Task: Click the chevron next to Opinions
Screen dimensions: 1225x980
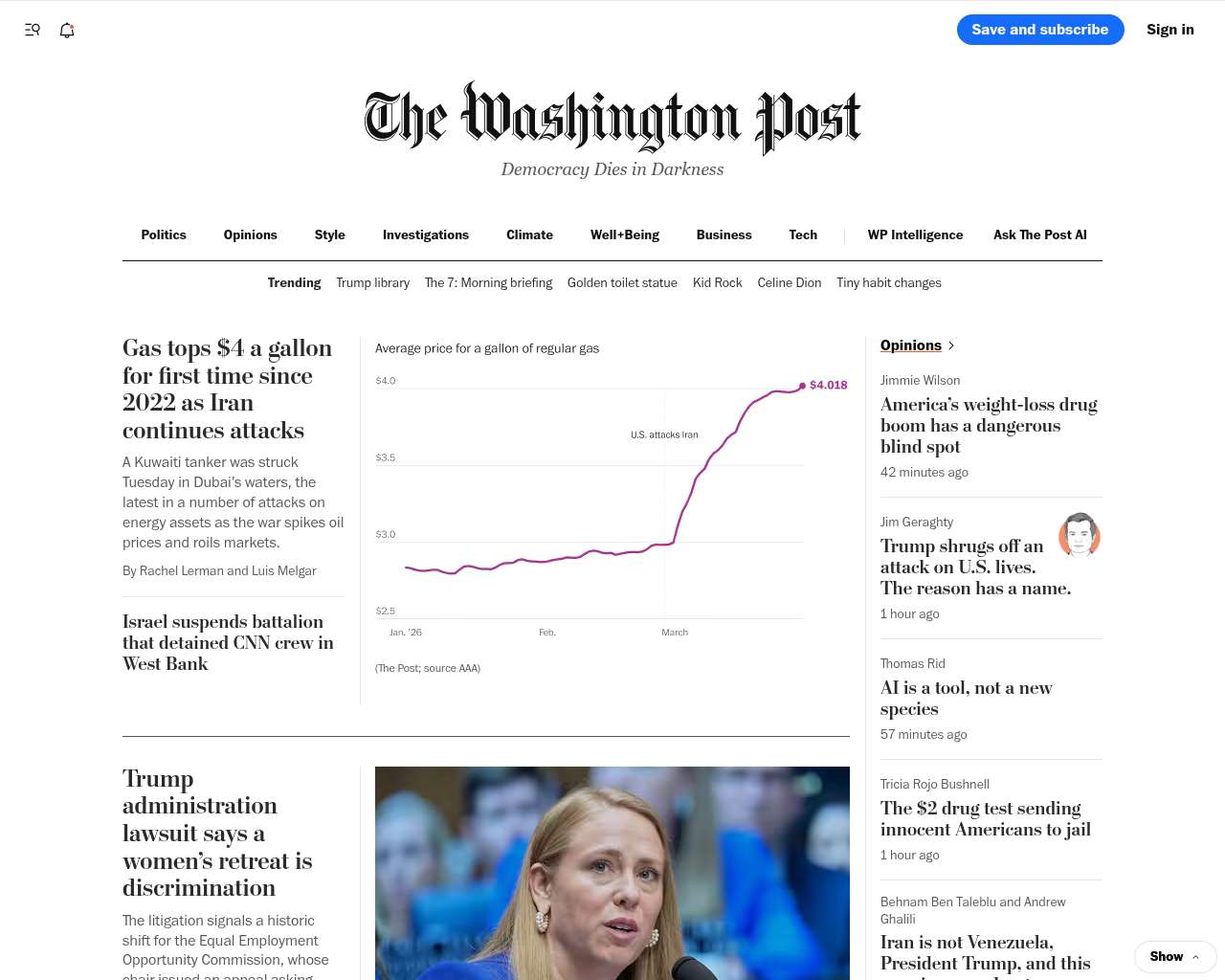Action: [950, 345]
